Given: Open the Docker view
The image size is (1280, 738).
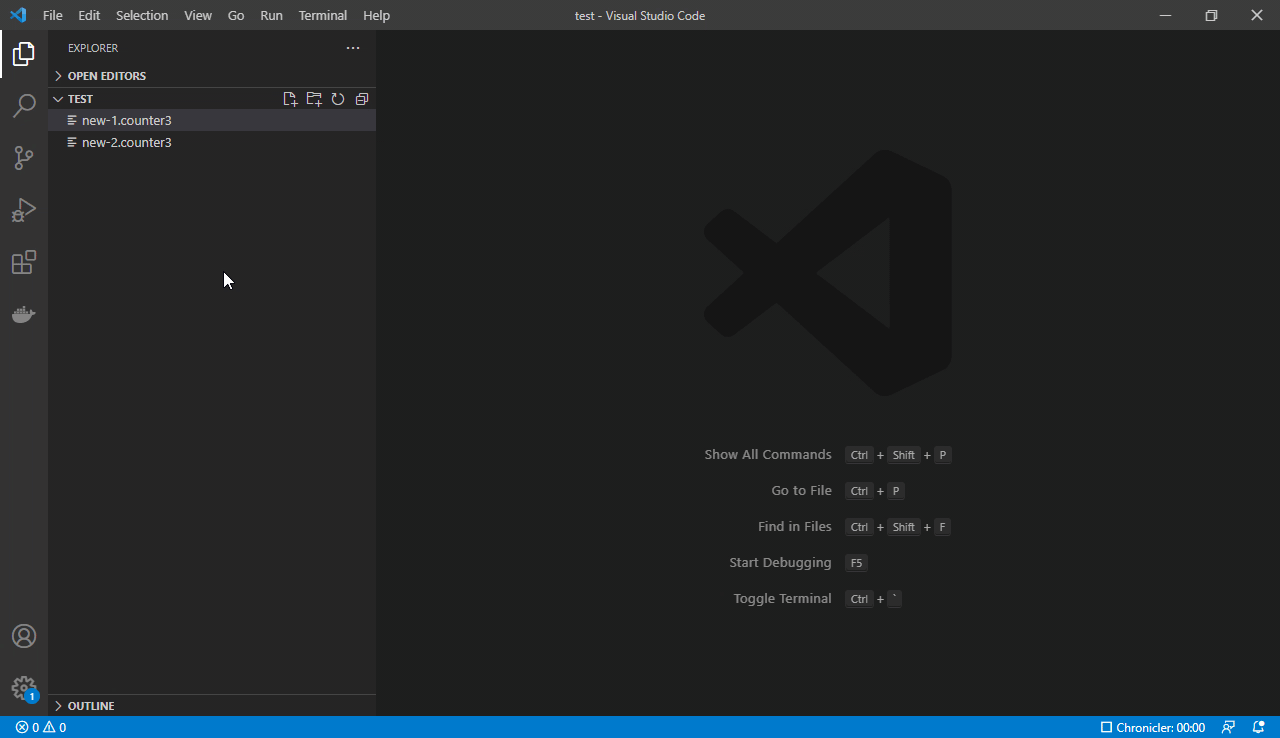Looking at the screenshot, I should 24,314.
